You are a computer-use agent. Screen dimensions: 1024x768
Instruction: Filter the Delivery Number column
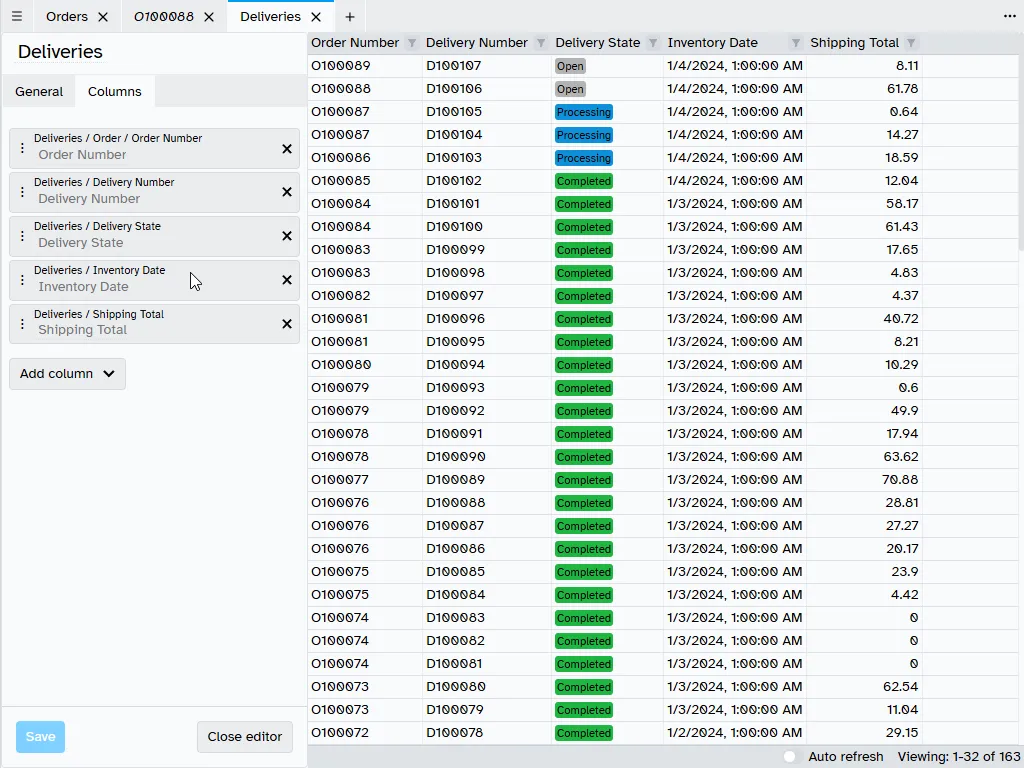[541, 43]
